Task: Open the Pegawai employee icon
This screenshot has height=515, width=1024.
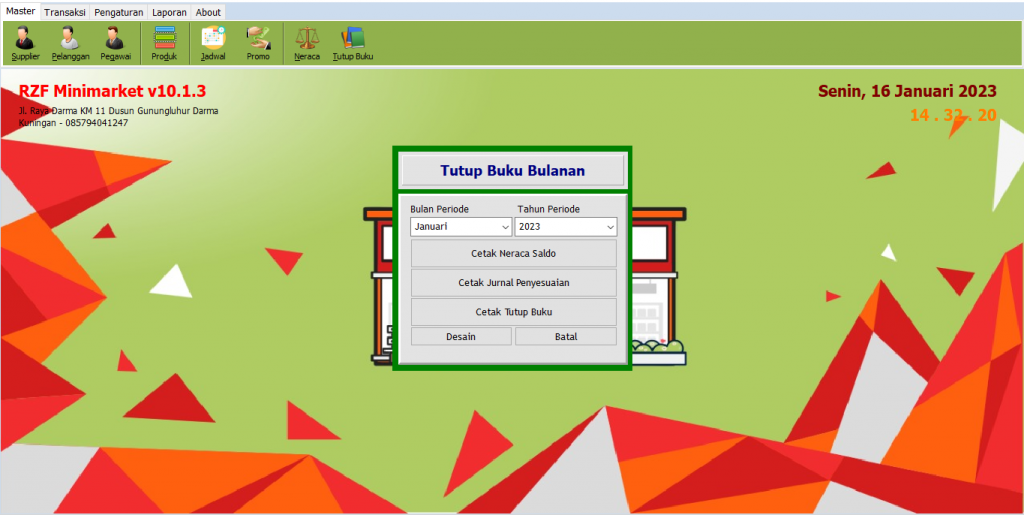Action: (116, 43)
